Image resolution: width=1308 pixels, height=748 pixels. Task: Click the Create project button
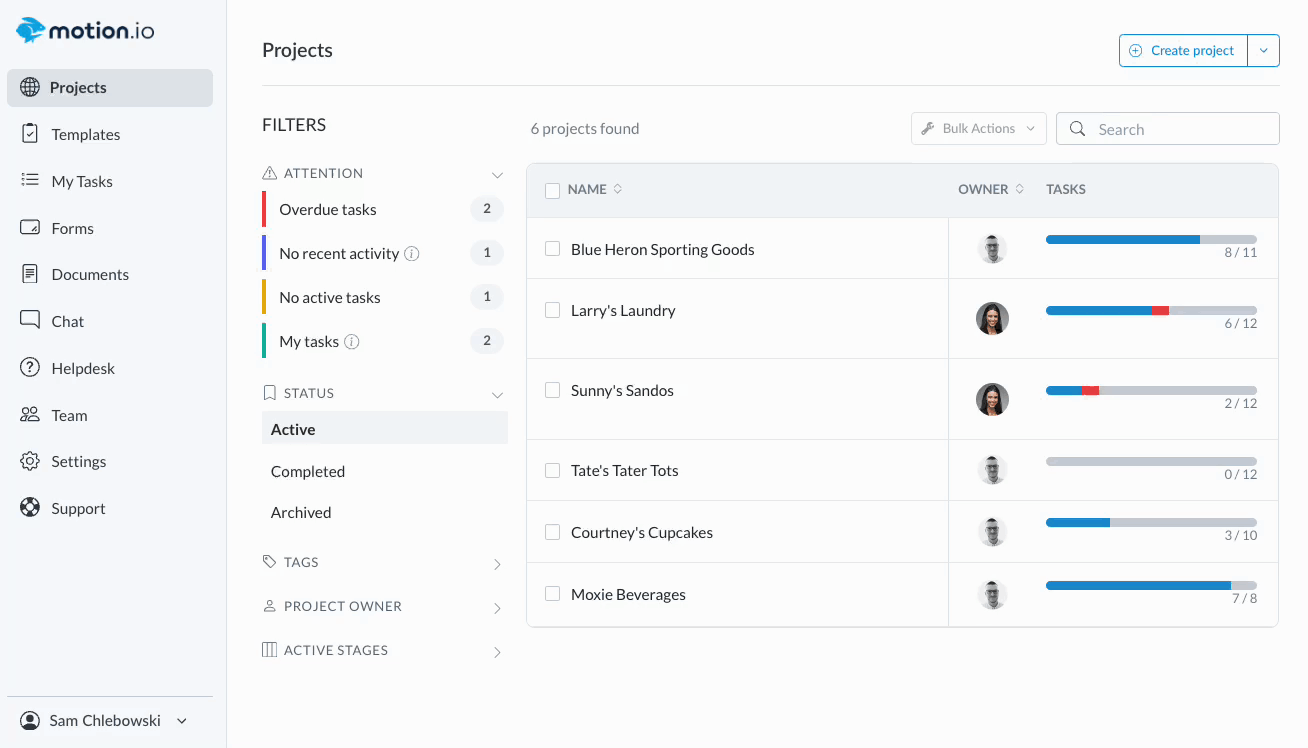1183,51
